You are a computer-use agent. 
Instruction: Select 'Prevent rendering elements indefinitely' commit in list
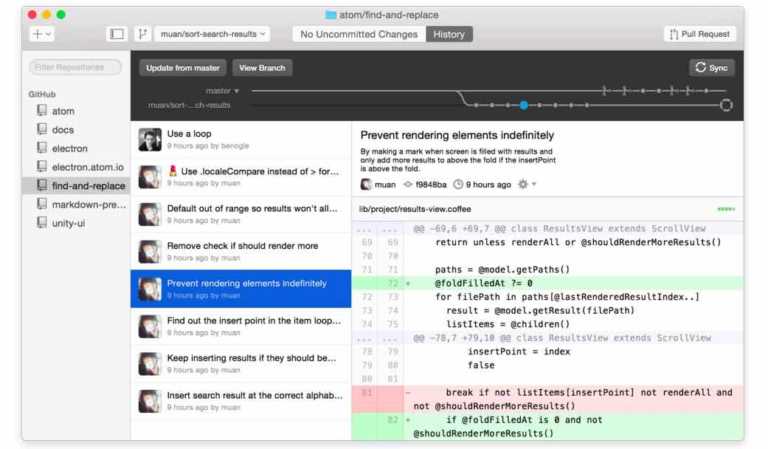(241, 289)
